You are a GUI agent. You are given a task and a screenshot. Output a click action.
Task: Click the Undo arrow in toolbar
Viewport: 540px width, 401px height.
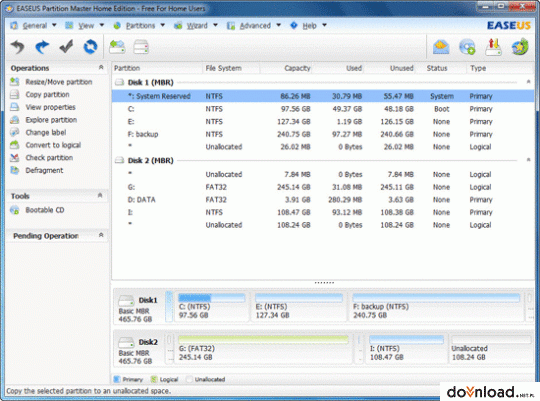coord(18,47)
